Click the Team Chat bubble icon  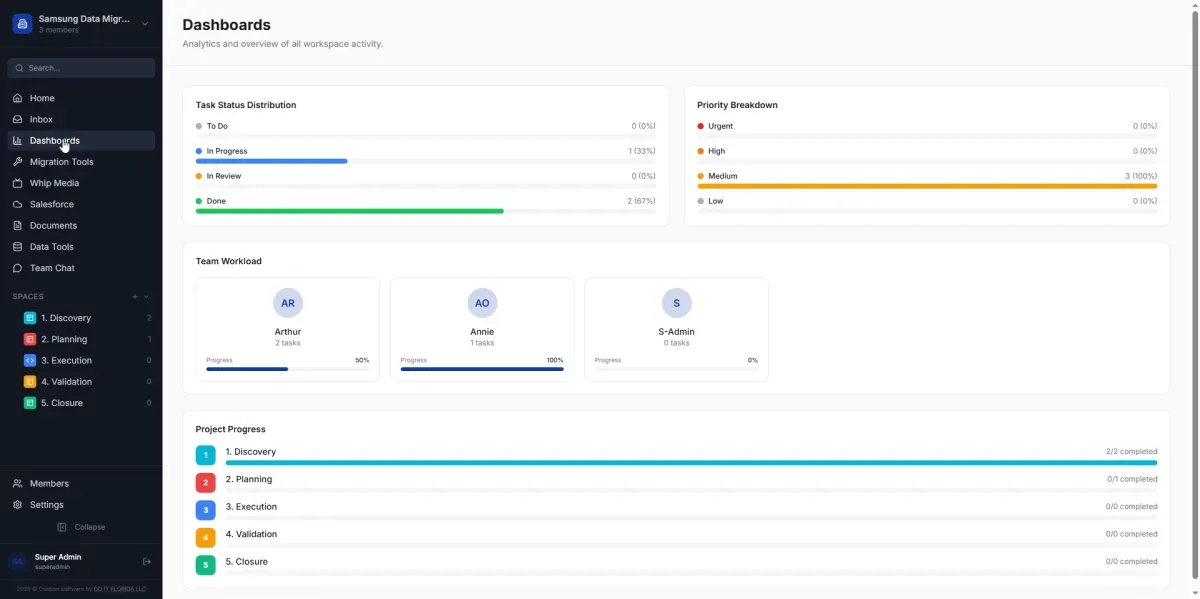[17, 268]
